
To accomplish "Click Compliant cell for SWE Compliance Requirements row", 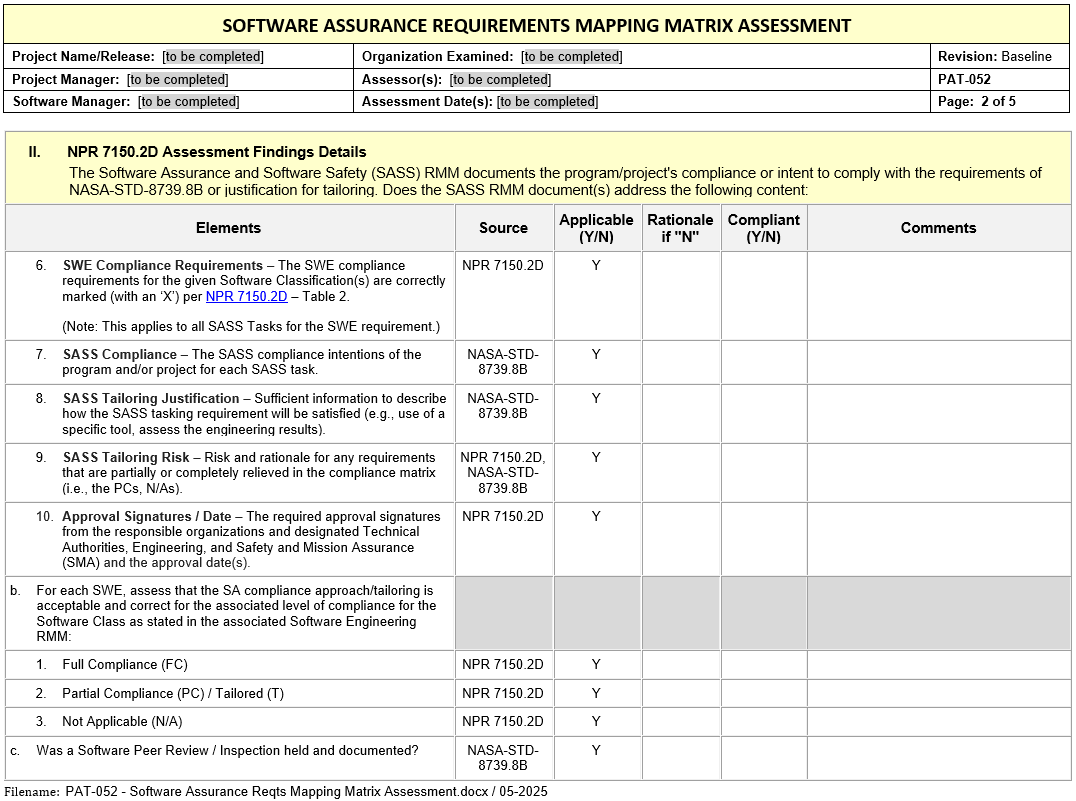I will pos(763,295).
